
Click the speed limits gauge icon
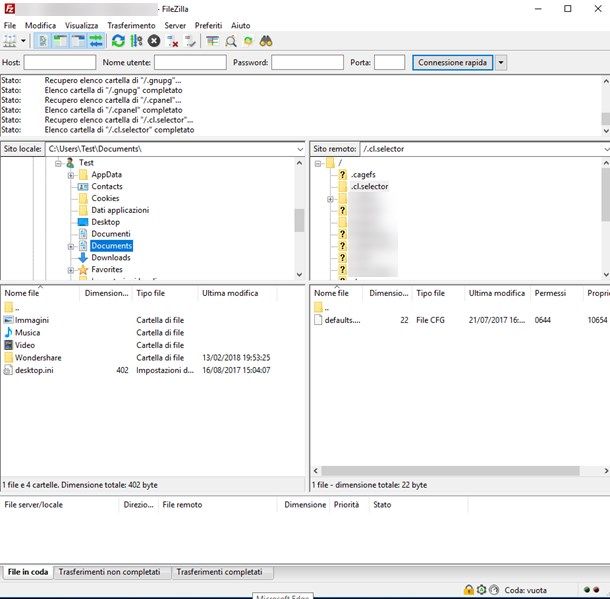[x=494, y=590]
